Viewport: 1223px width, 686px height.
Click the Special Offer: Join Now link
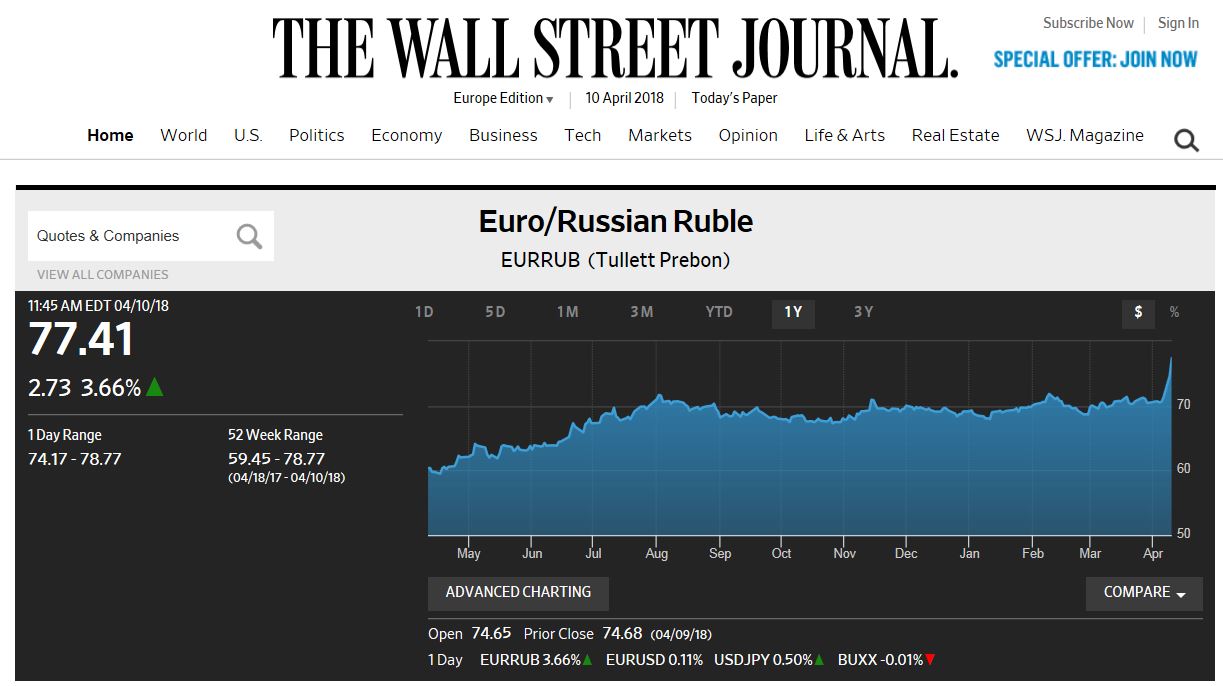click(1095, 59)
